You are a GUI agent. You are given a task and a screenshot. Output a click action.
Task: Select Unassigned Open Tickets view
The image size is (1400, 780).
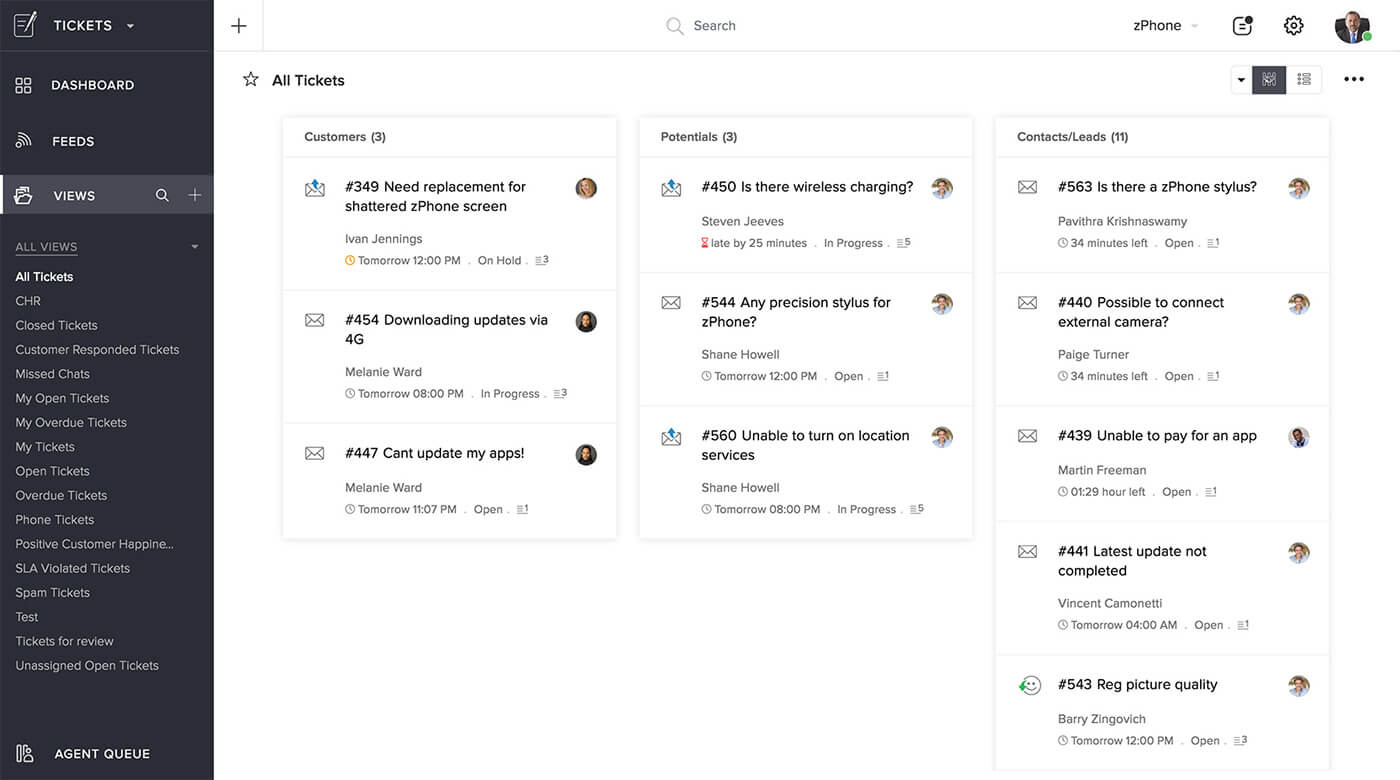[87, 666]
